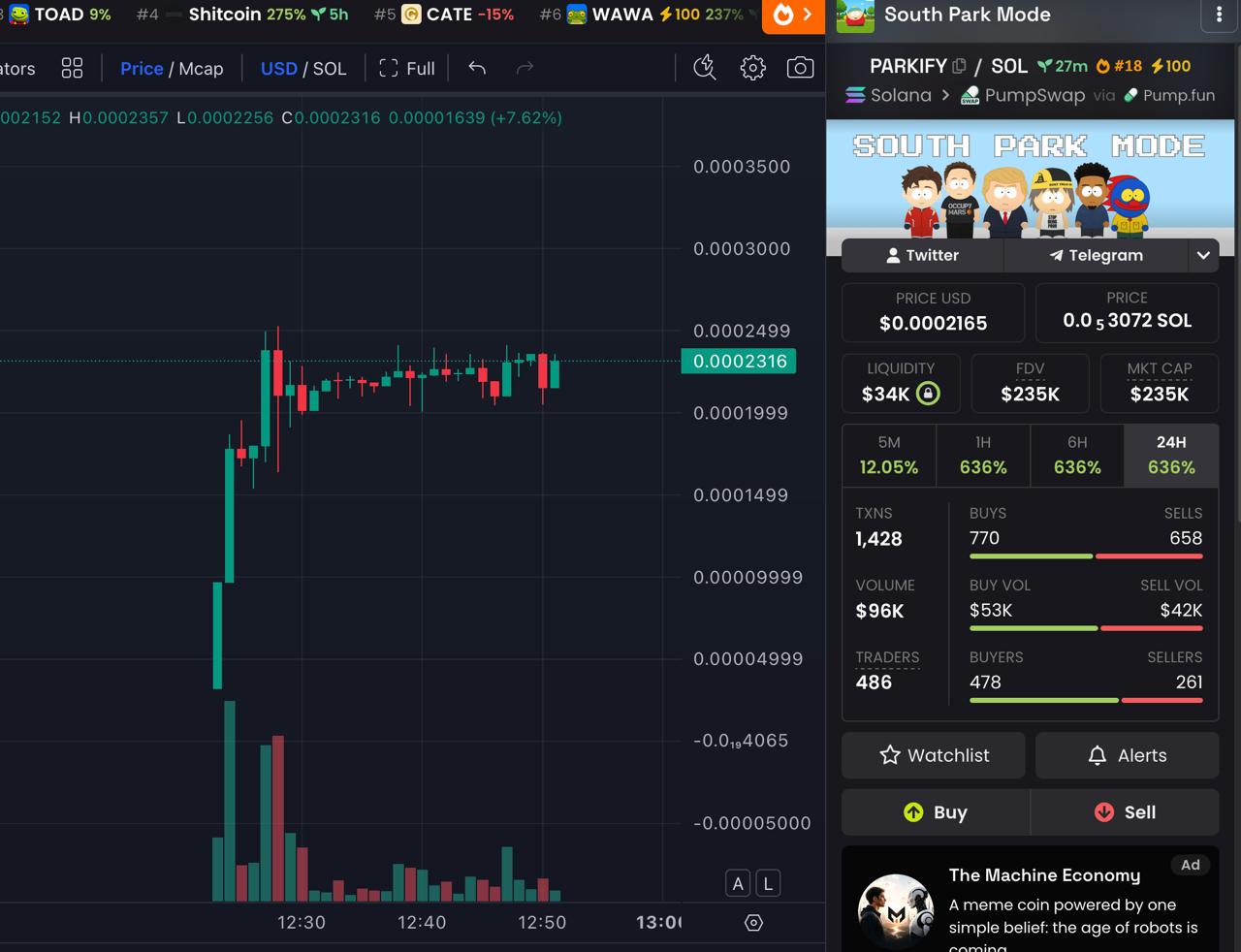Open TOAD 9% in the trending ticker
Viewport: 1241px width, 952px height.
tap(60, 15)
